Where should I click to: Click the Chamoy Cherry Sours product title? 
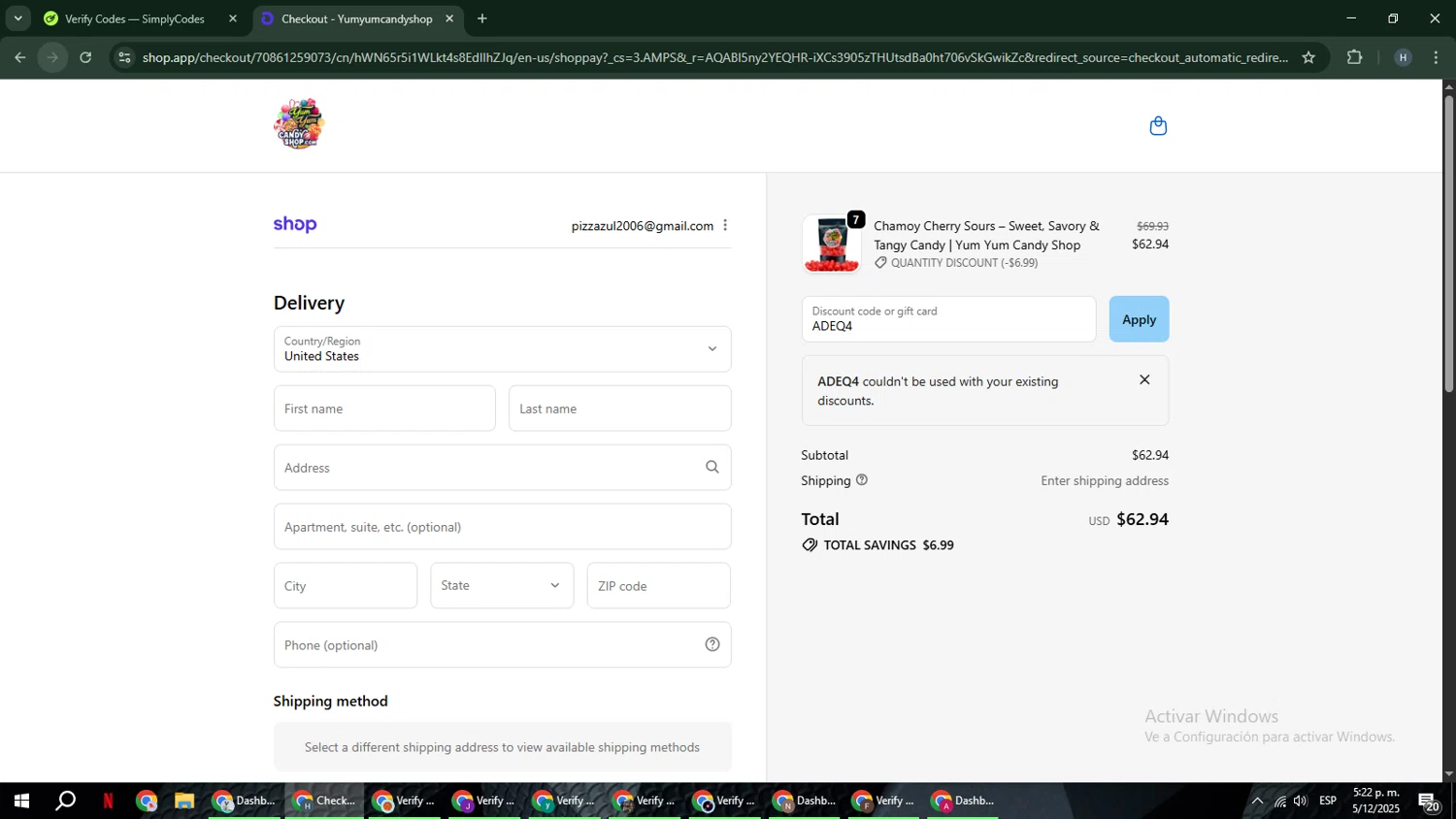coord(986,235)
